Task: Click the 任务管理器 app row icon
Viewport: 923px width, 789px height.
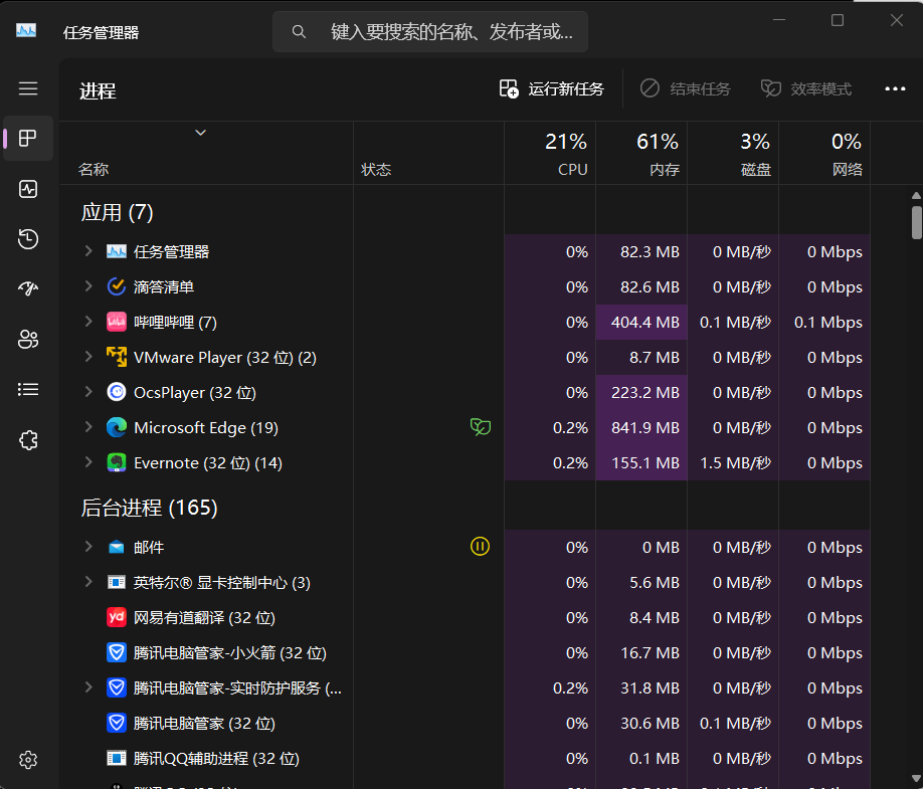Action: tap(117, 252)
